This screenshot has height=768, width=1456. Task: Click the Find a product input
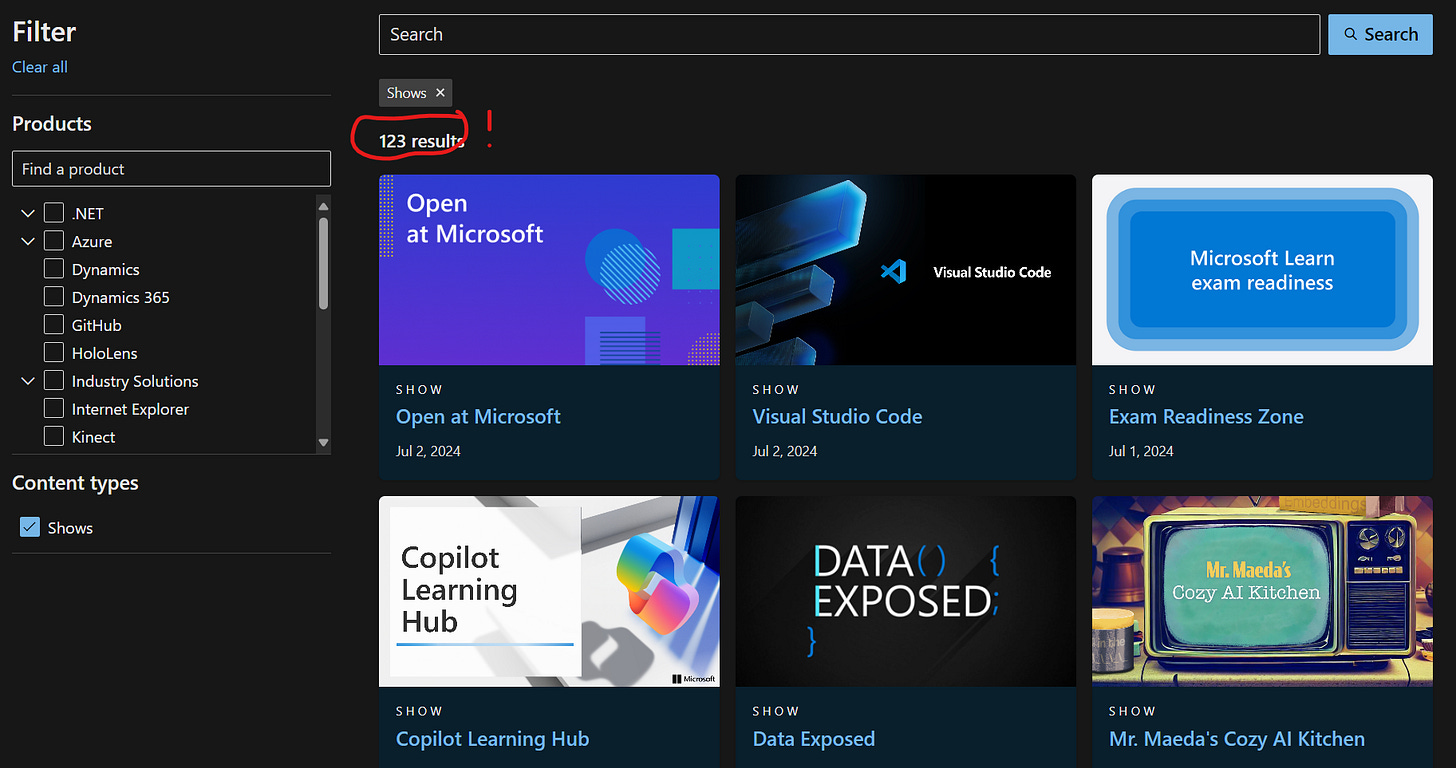pos(171,169)
